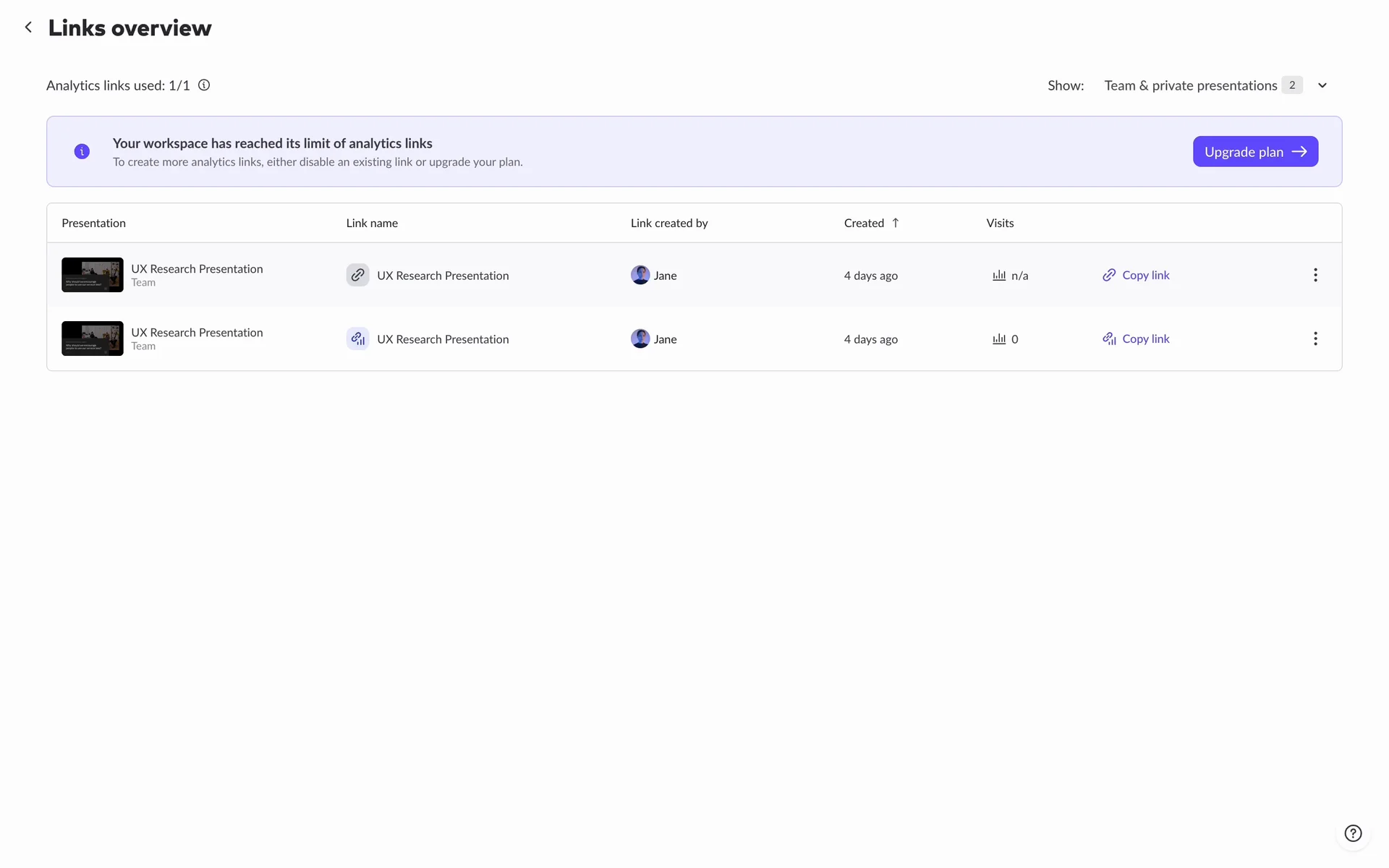Go back using the left arrow
This screenshot has width=1389, height=868.
click(x=28, y=27)
